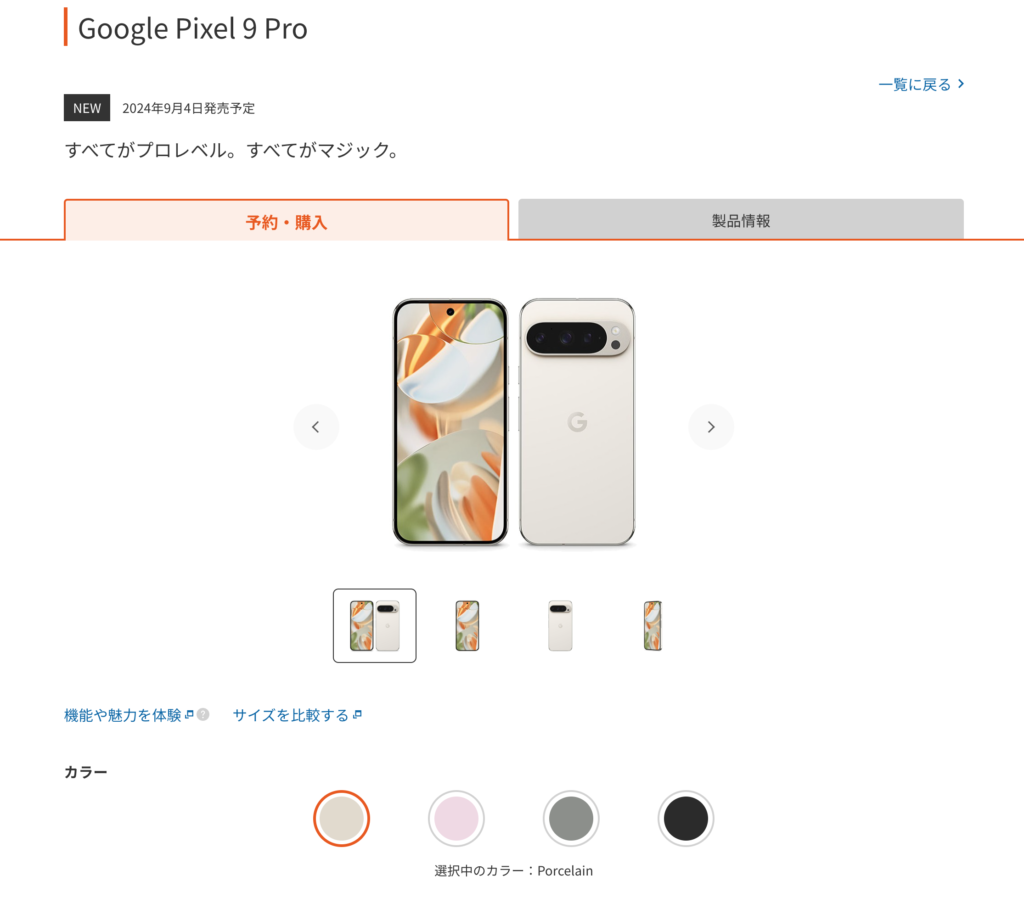Viewport: 1024px width, 898px height.
Task: Click the help icon beside 機能や魅力を体験
Action: pos(203,715)
